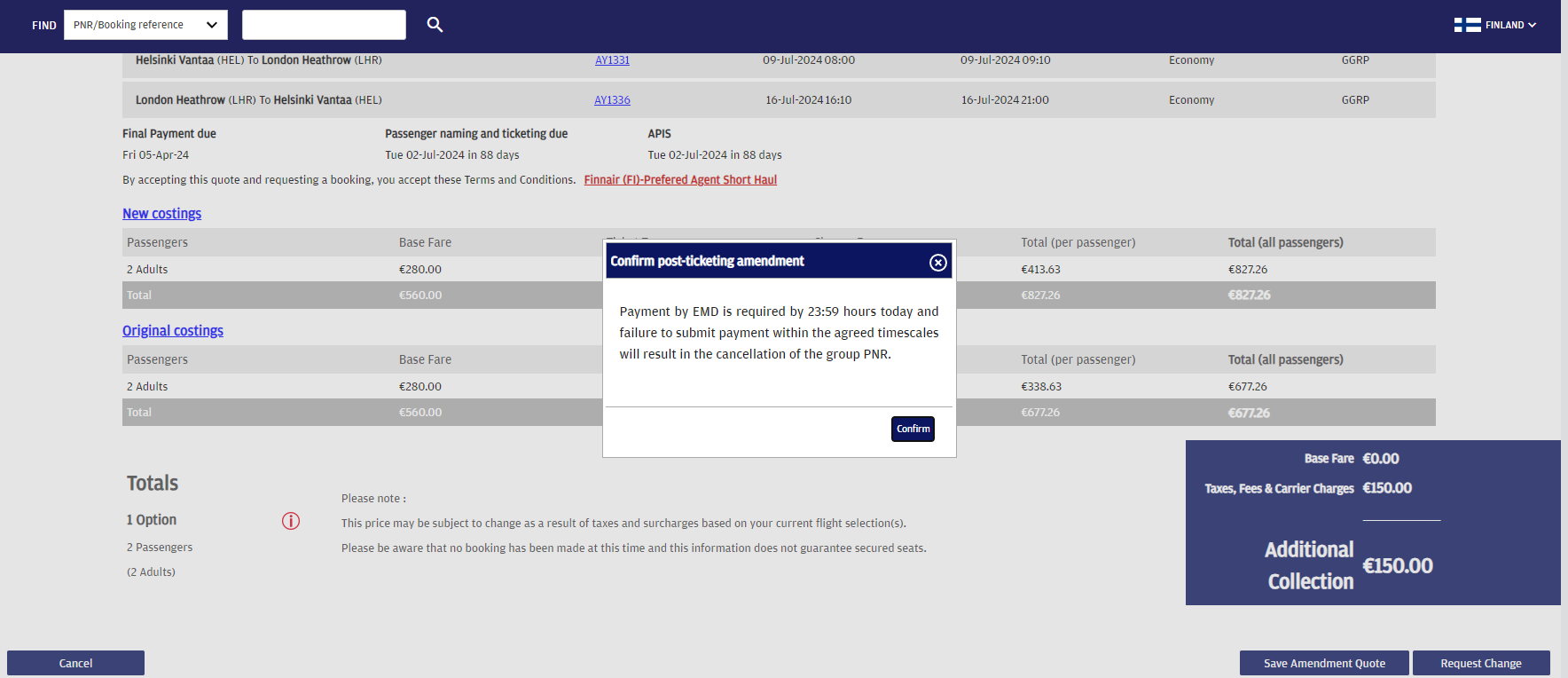Click Save Amendment Quote button
The width and height of the screenshot is (1568, 678).
(x=1323, y=663)
